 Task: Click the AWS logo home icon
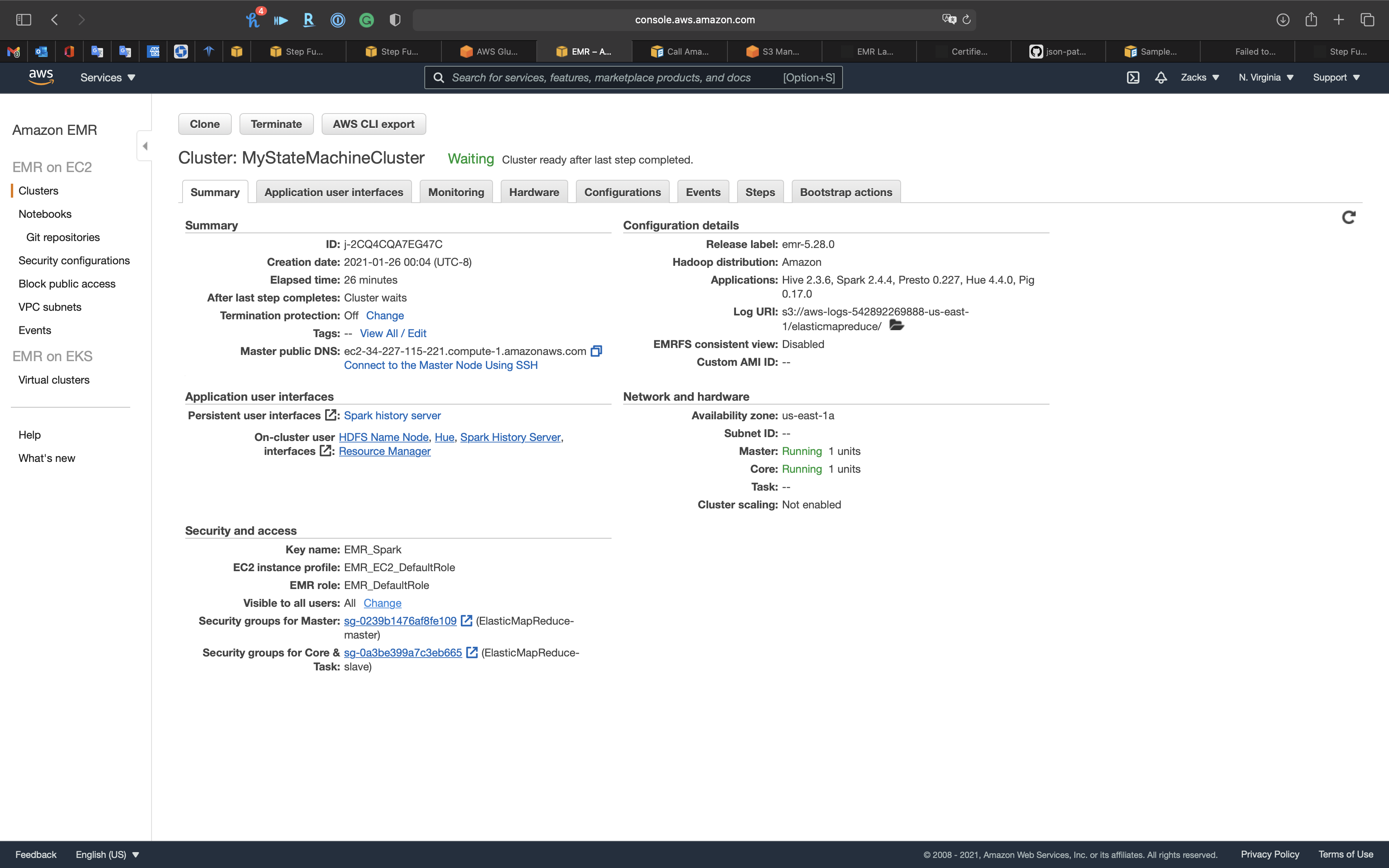coord(41,77)
